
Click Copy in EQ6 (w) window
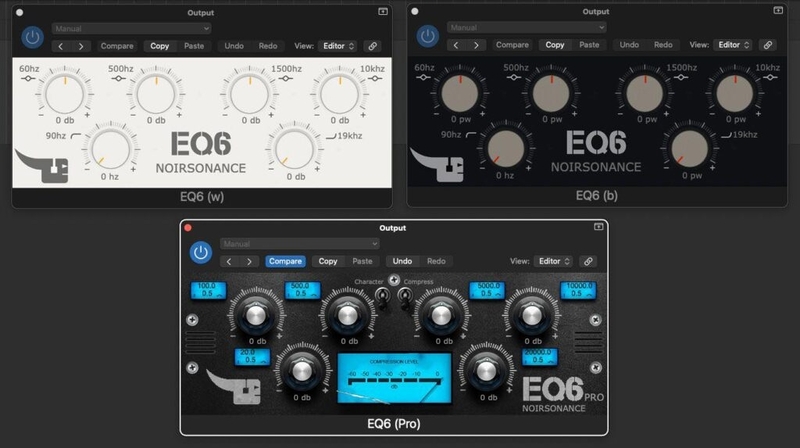click(159, 46)
